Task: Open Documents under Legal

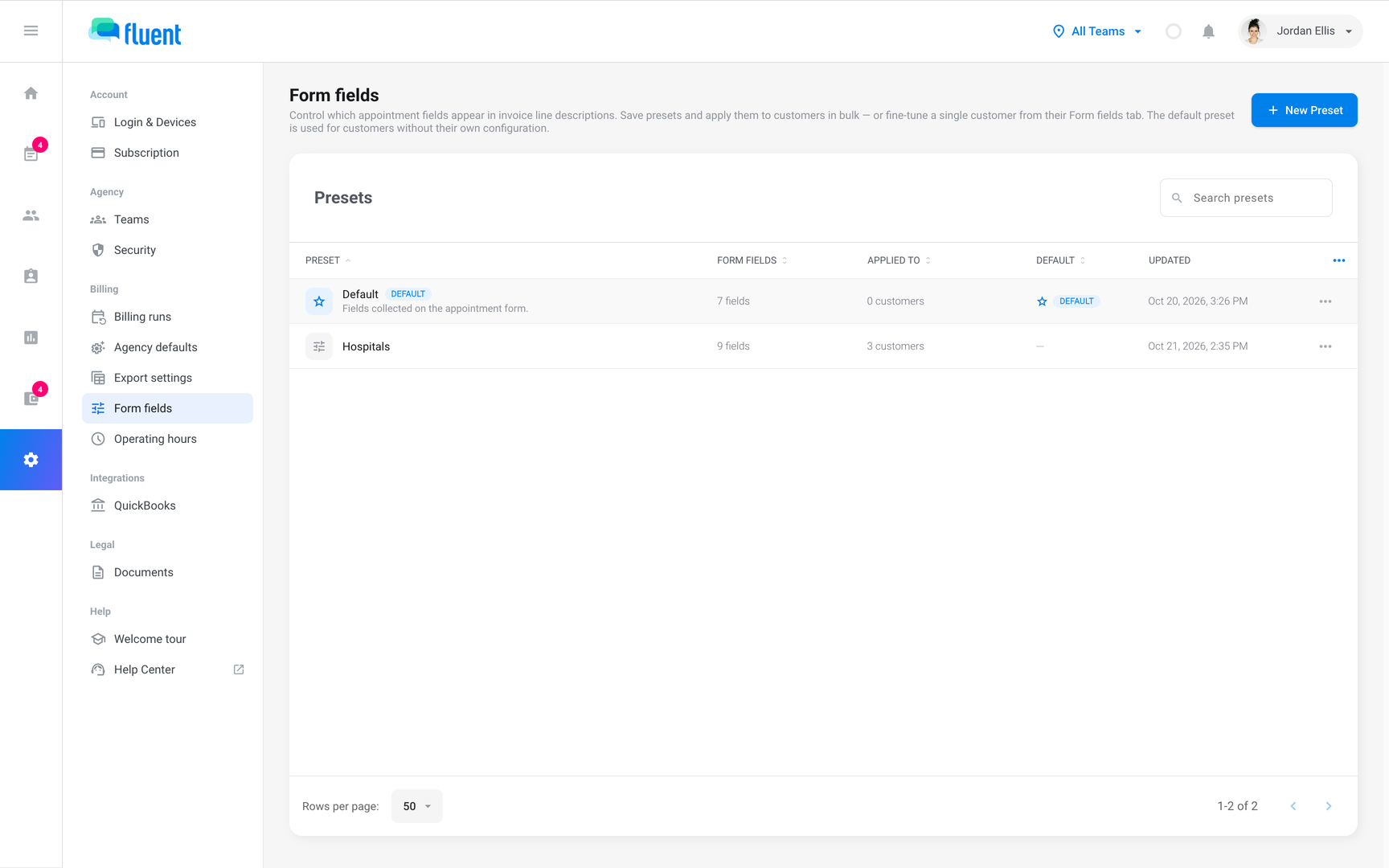Action: 167,572
